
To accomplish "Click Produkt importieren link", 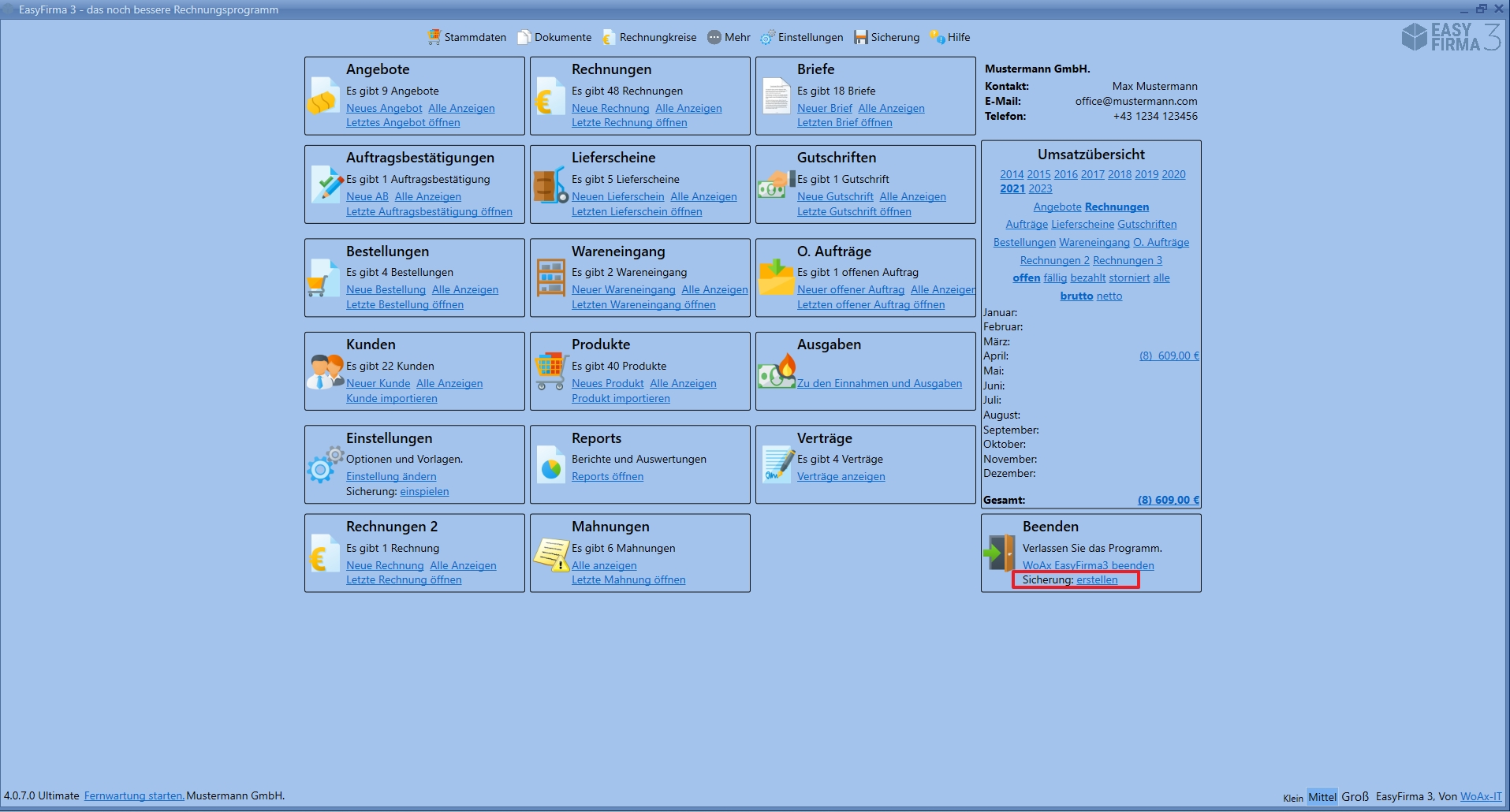I will (x=621, y=398).
